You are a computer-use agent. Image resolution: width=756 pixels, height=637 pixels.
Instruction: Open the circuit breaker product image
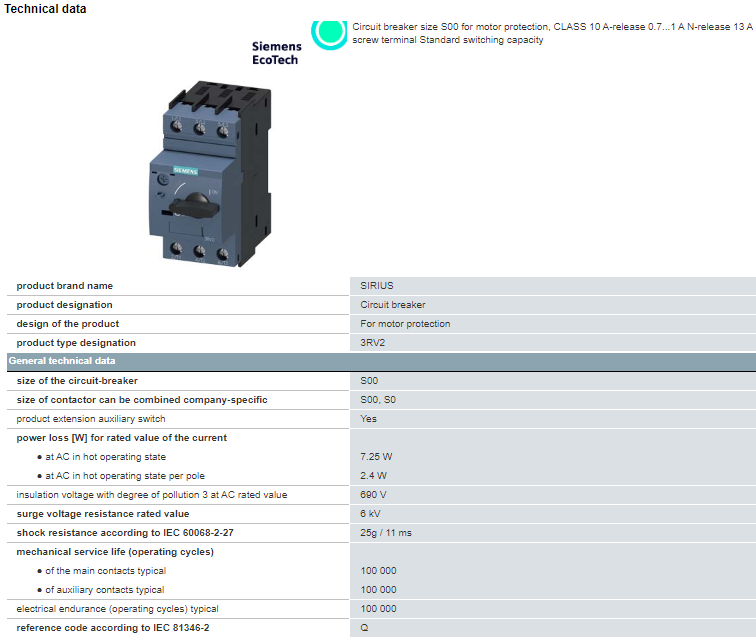(x=210, y=174)
